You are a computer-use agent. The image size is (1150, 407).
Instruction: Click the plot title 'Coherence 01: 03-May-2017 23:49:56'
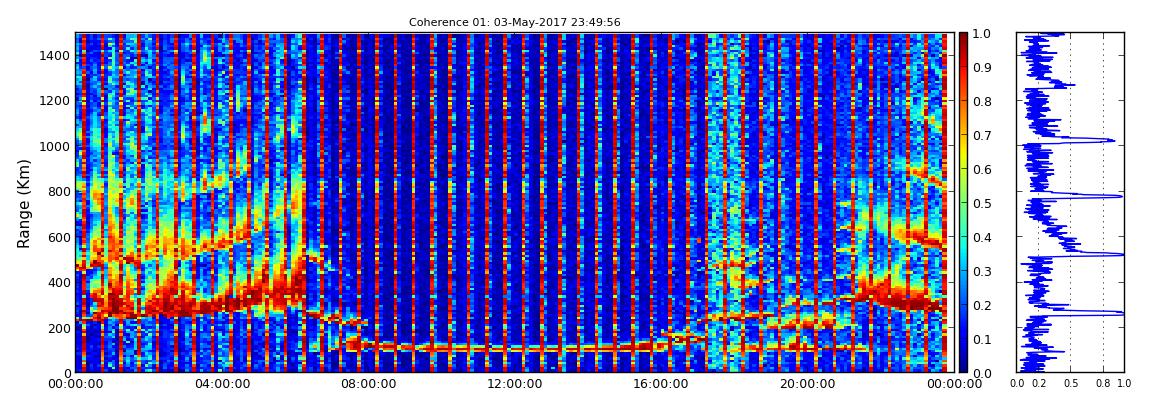(514, 23)
